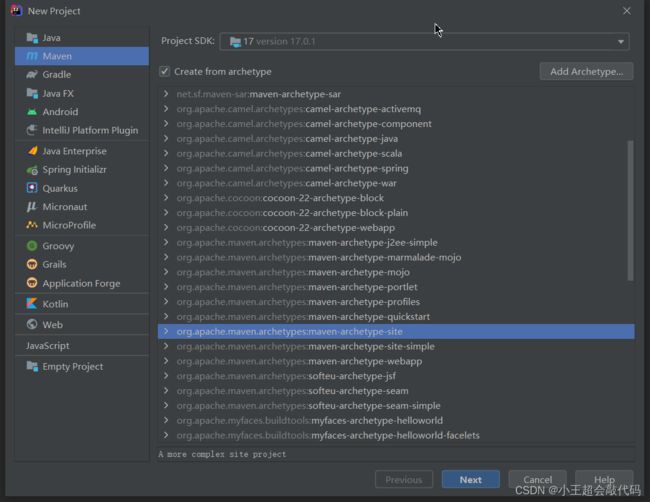Click the Empty Project folder icon
This screenshot has width=650, height=502.
click(x=32, y=366)
